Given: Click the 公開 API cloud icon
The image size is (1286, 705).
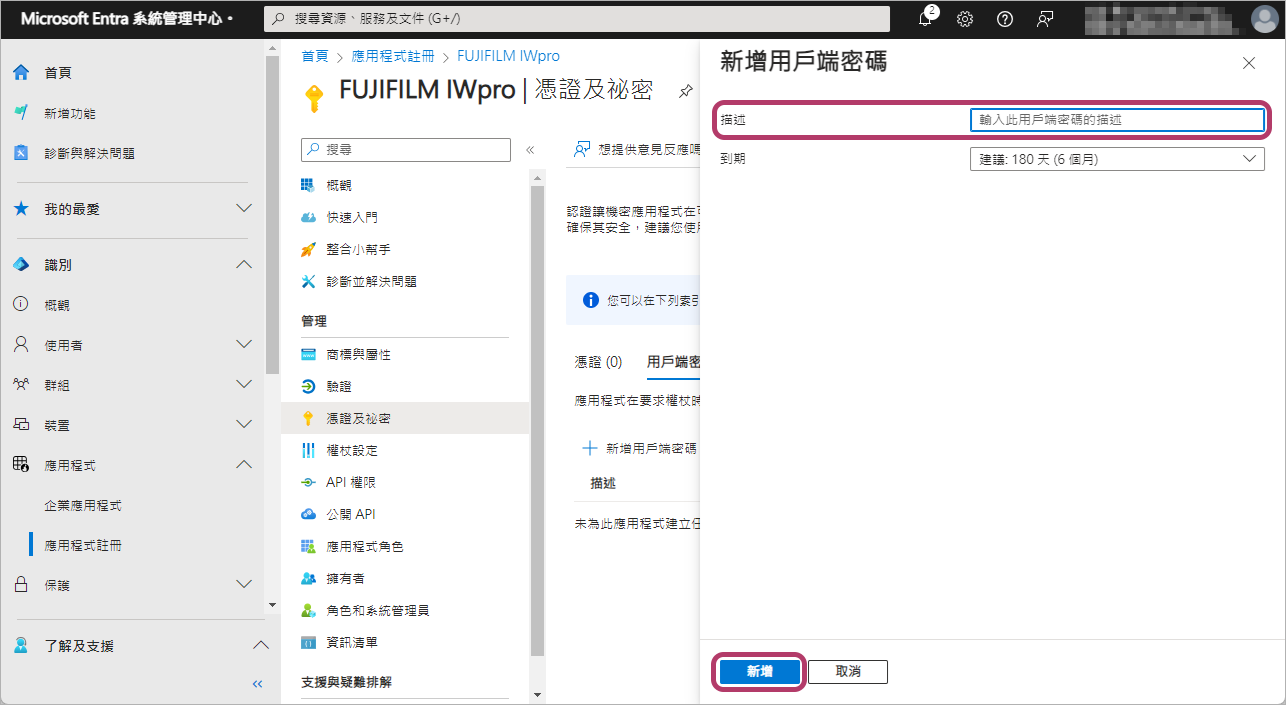Looking at the screenshot, I should coord(308,514).
